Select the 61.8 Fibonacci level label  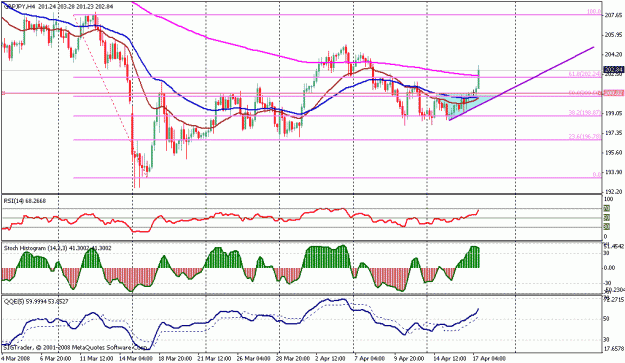click(585, 74)
